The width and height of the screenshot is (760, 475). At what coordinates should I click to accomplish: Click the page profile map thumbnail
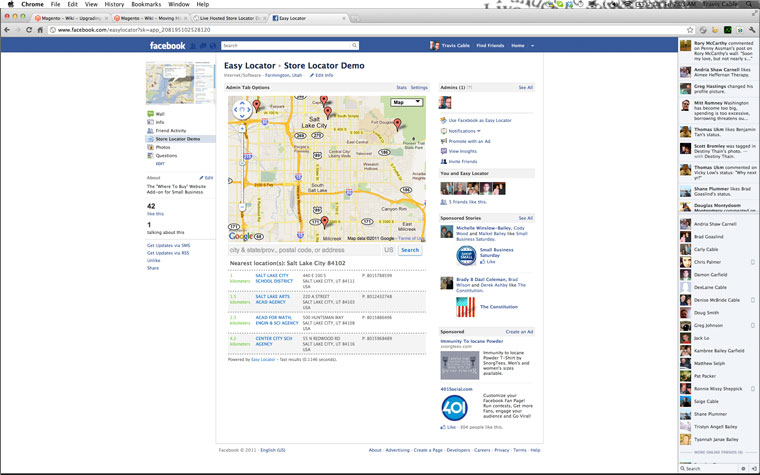(x=180, y=83)
